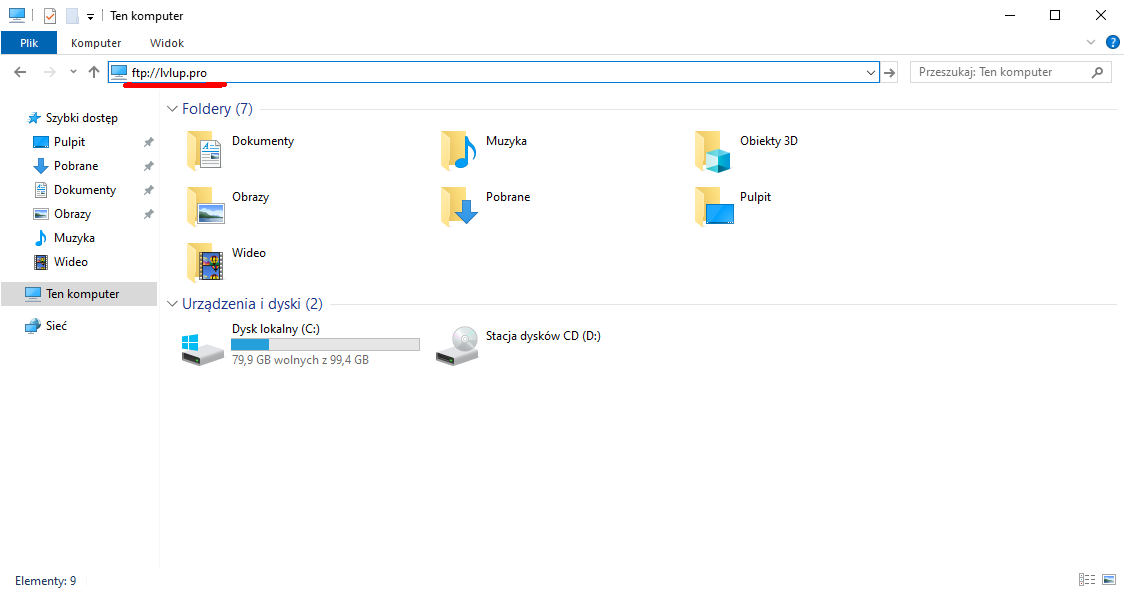
Task: Click the go-to arrow beside address bar
Action: (x=890, y=72)
